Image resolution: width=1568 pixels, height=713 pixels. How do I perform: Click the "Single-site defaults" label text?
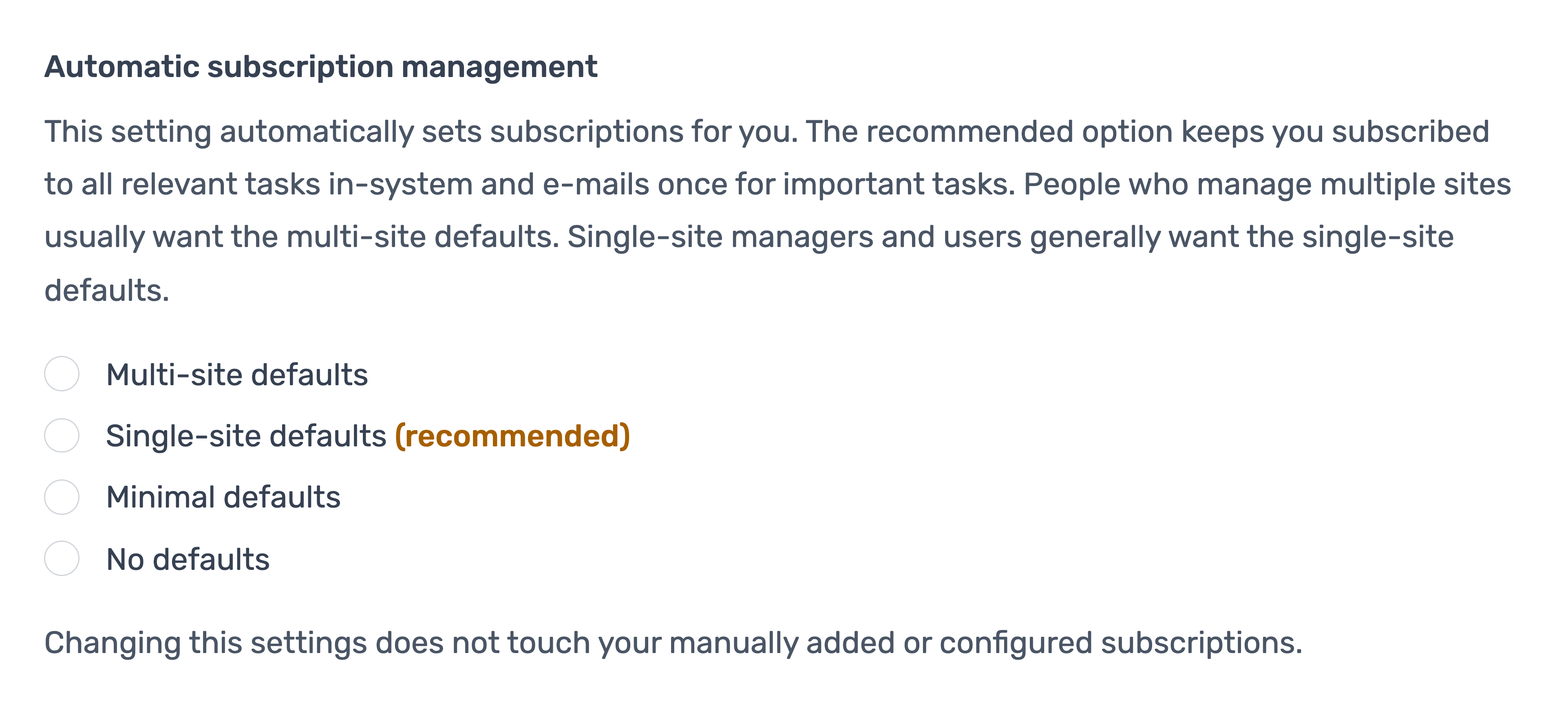pos(246,436)
